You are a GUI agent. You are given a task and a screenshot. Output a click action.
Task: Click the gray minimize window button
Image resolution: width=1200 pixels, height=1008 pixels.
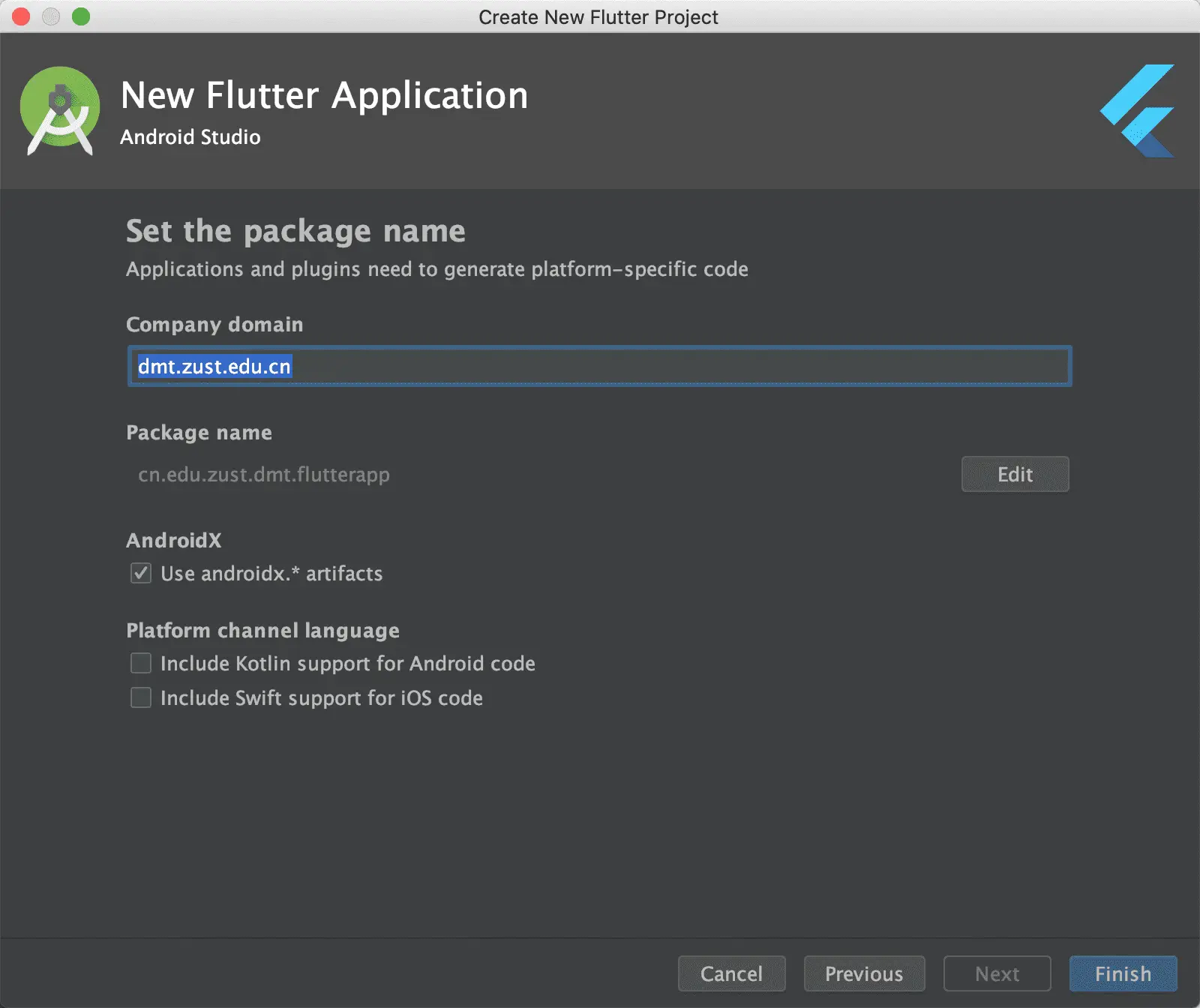pyautogui.click(x=51, y=16)
